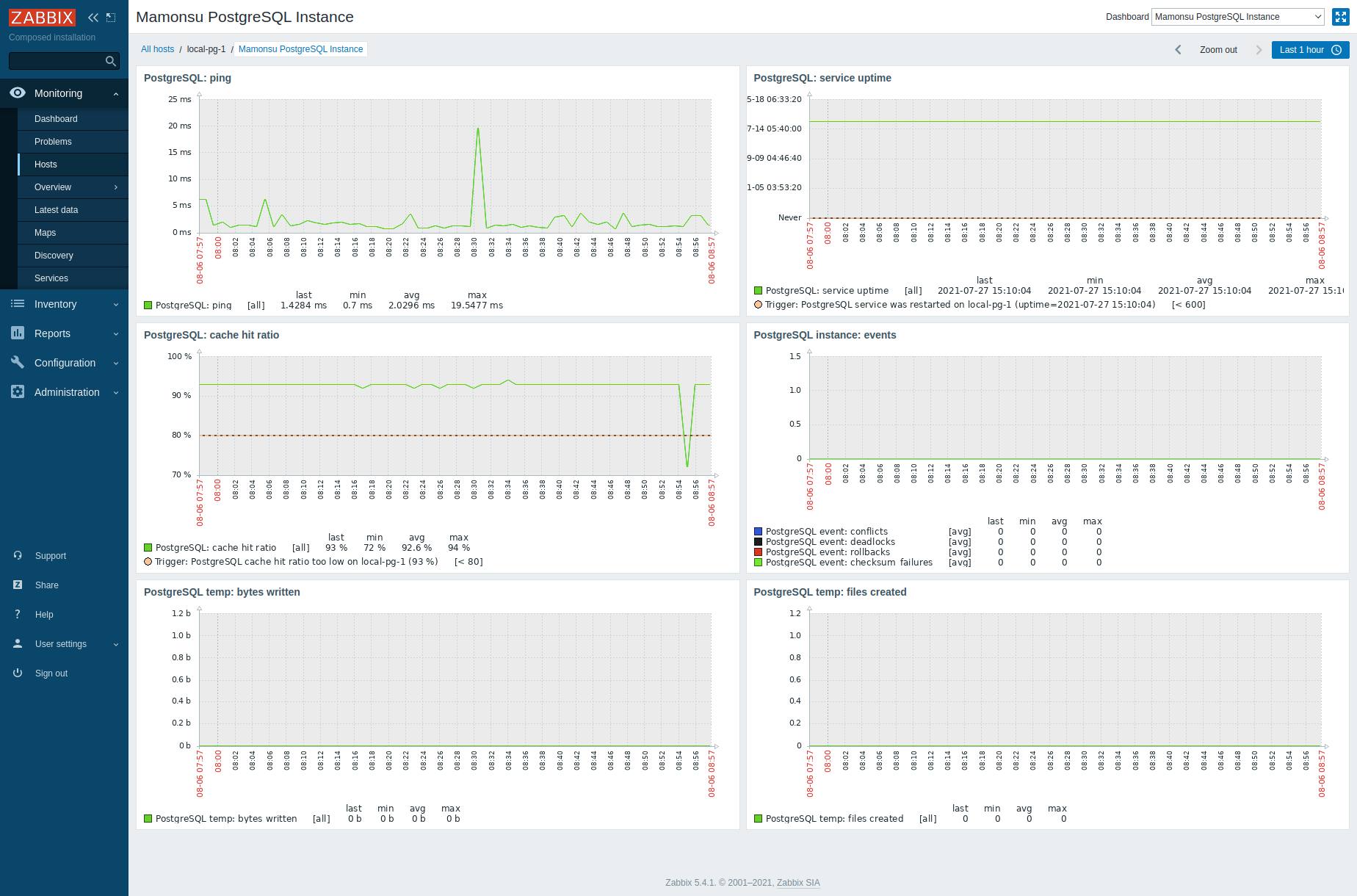This screenshot has width=1357, height=896.
Task: Open the Problems menu item
Action: tap(73, 142)
